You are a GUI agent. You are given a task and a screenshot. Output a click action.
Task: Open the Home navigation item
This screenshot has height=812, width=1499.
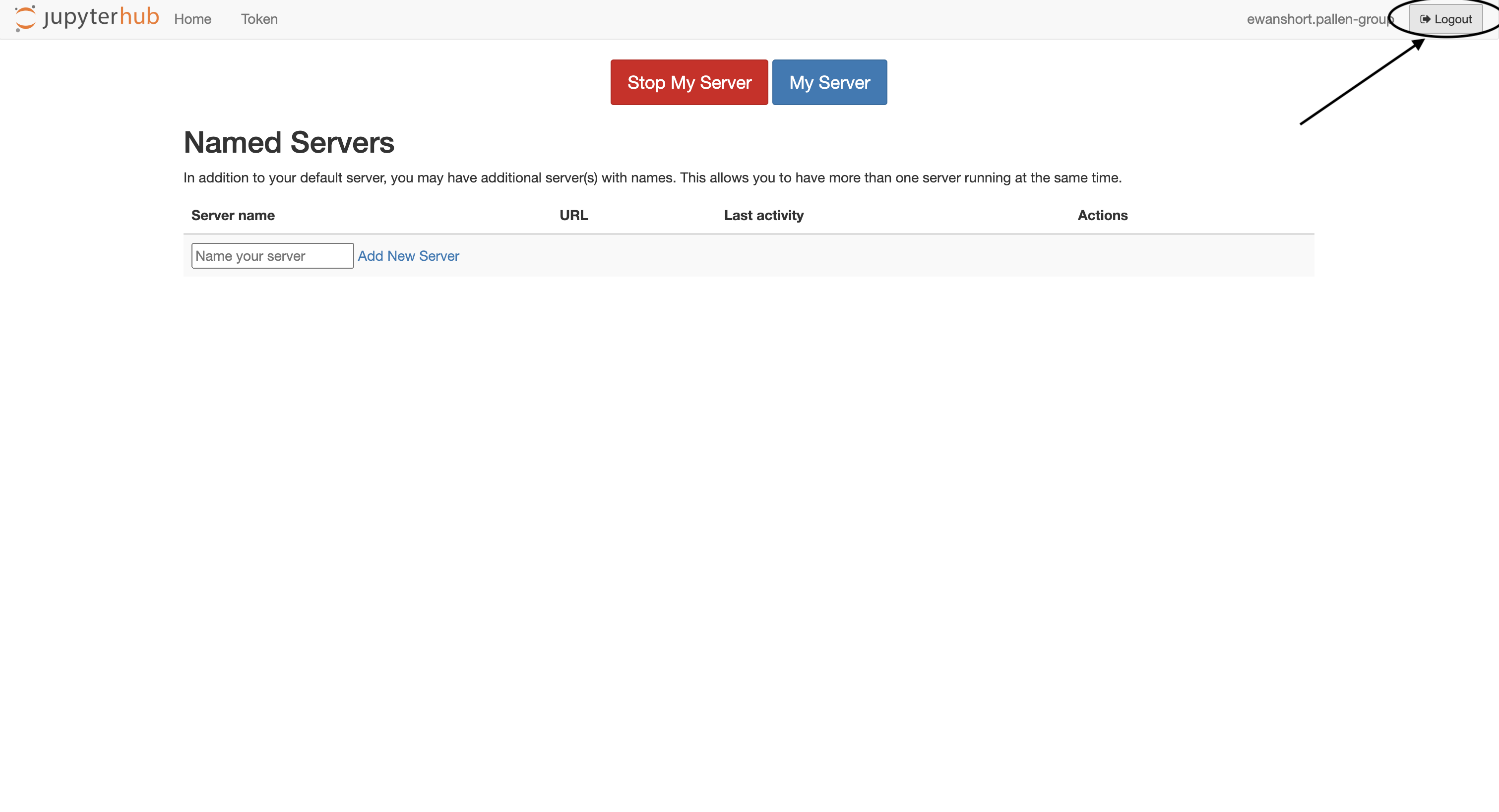(192, 19)
